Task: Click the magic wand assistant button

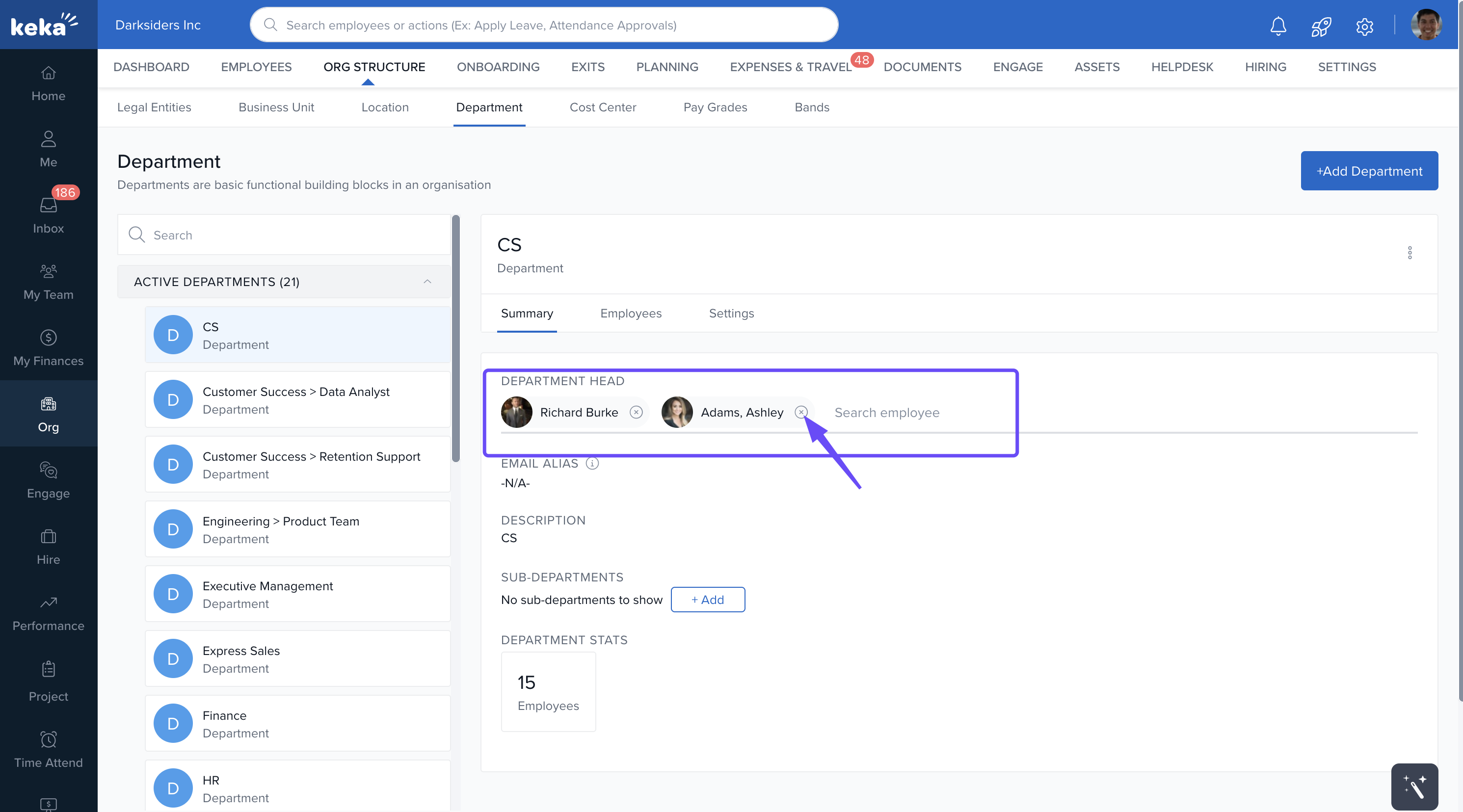Action: [1414, 786]
